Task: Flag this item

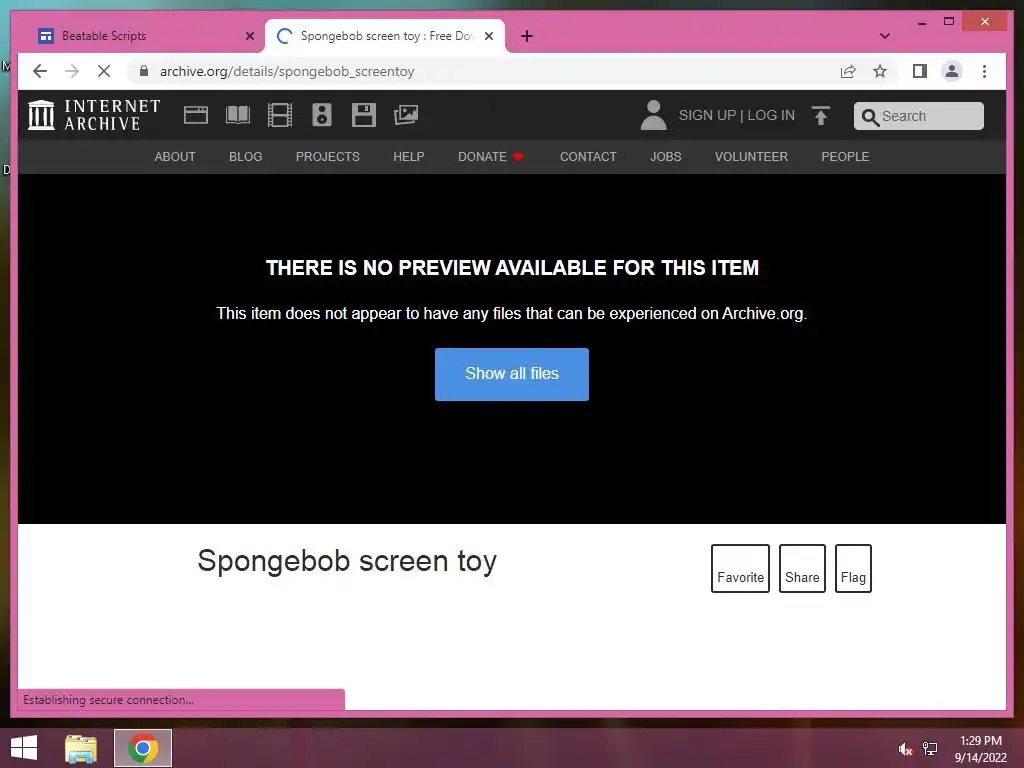Action: tap(854, 568)
